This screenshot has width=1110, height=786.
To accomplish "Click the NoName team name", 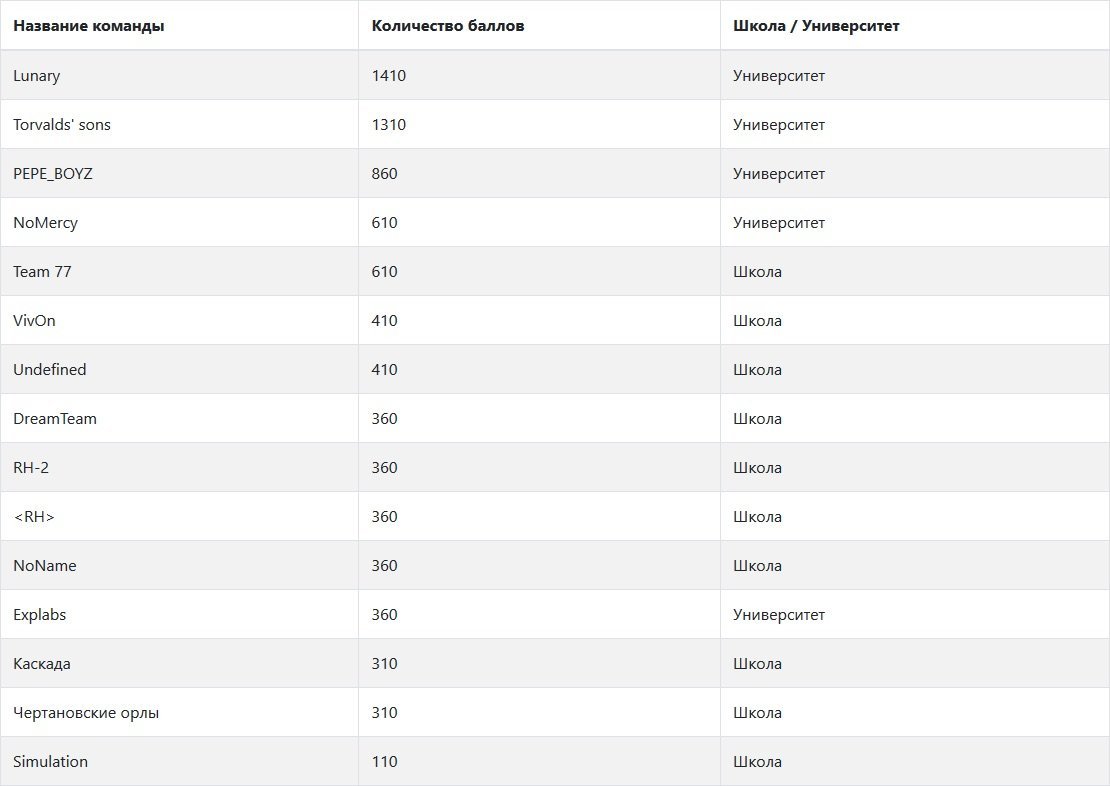I will pyautogui.click(x=45, y=565).
